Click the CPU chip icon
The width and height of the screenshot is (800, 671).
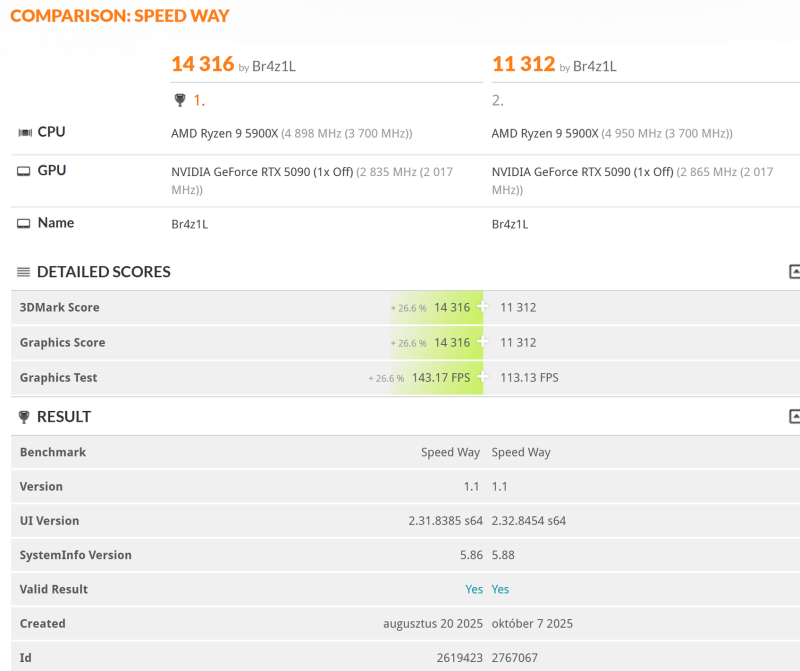point(25,132)
